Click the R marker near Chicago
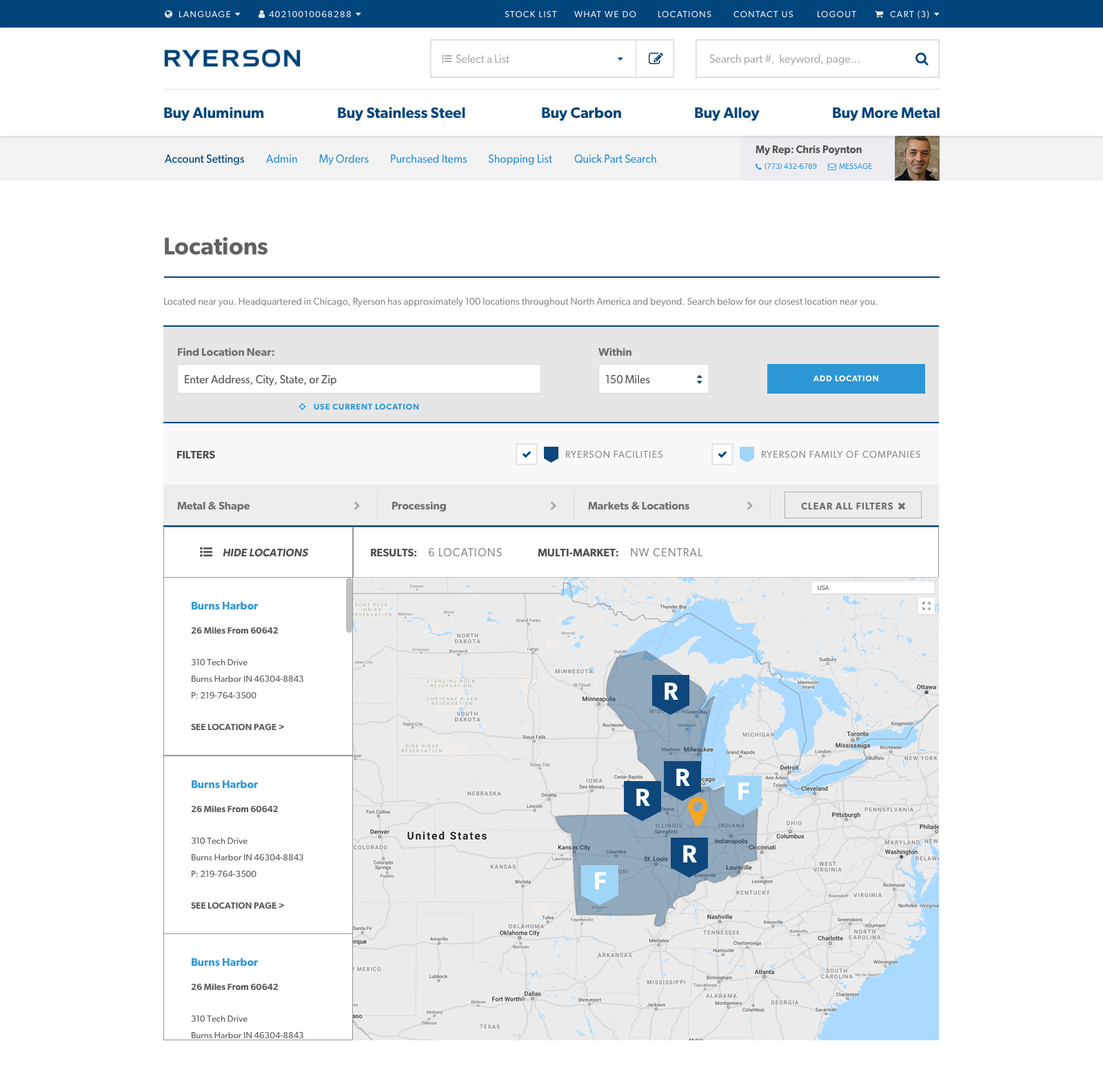 point(682,779)
